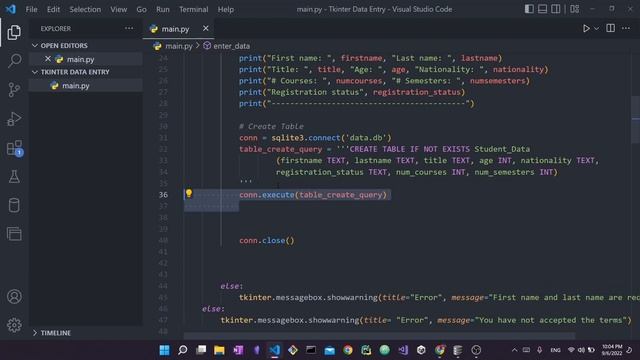Click main.py in the breadcrumb bar
The image size is (640, 360).
pyautogui.click(x=178, y=46)
